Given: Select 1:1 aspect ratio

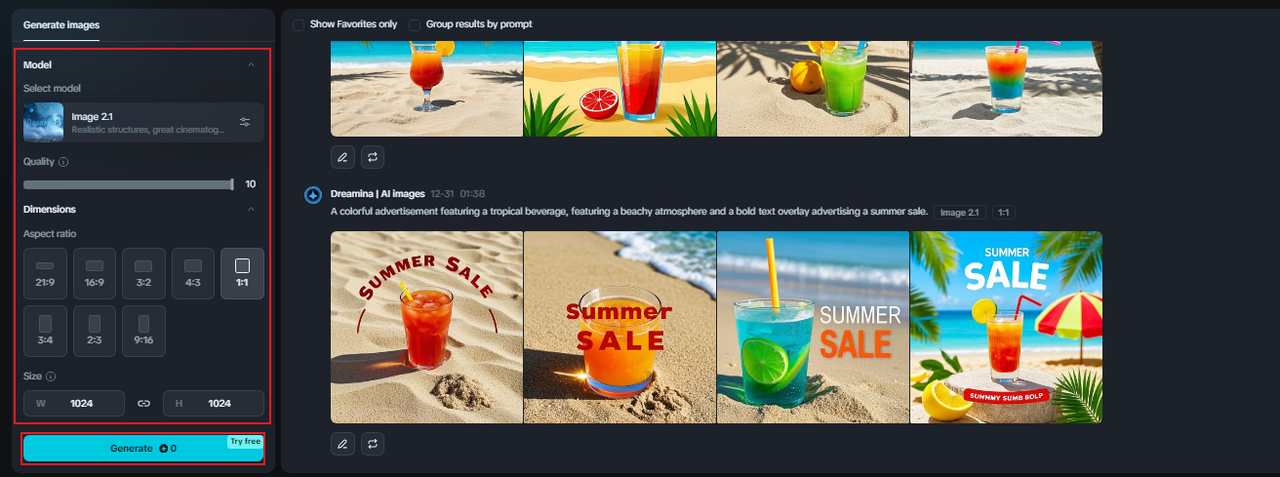Looking at the screenshot, I should 242,273.
